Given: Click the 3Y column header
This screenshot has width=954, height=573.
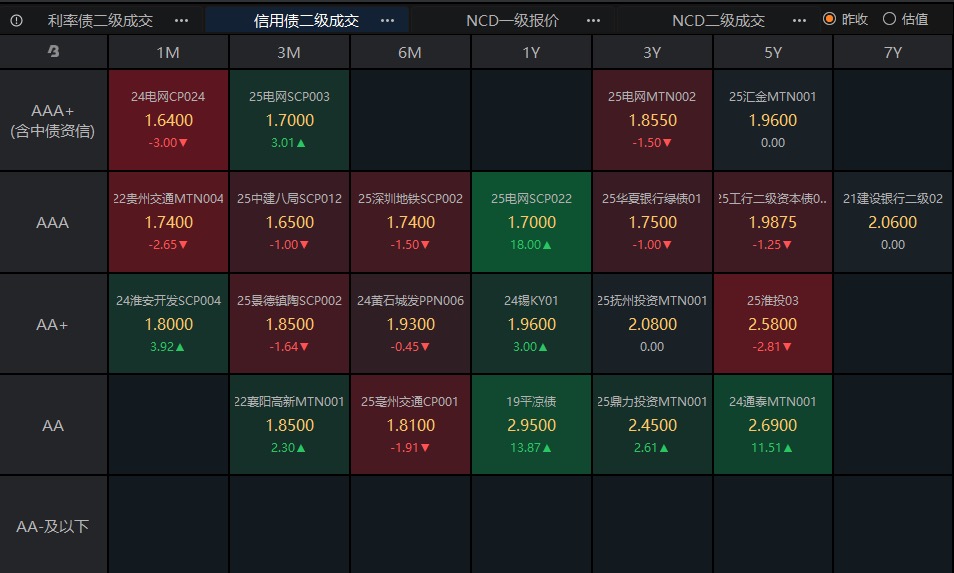Looking at the screenshot, I should [x=652, y=52].
